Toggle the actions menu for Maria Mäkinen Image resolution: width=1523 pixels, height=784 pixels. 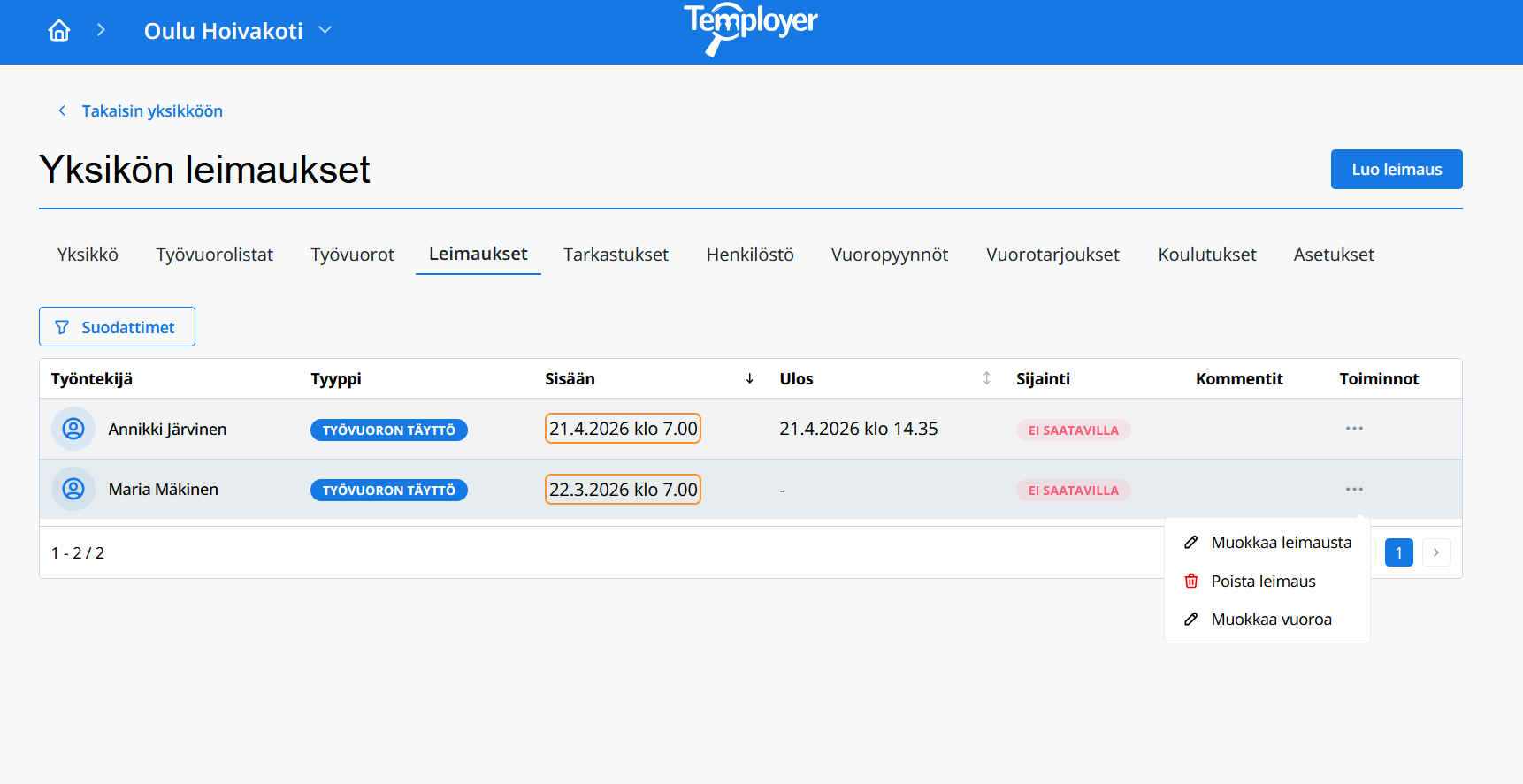tap(1354, 490)
